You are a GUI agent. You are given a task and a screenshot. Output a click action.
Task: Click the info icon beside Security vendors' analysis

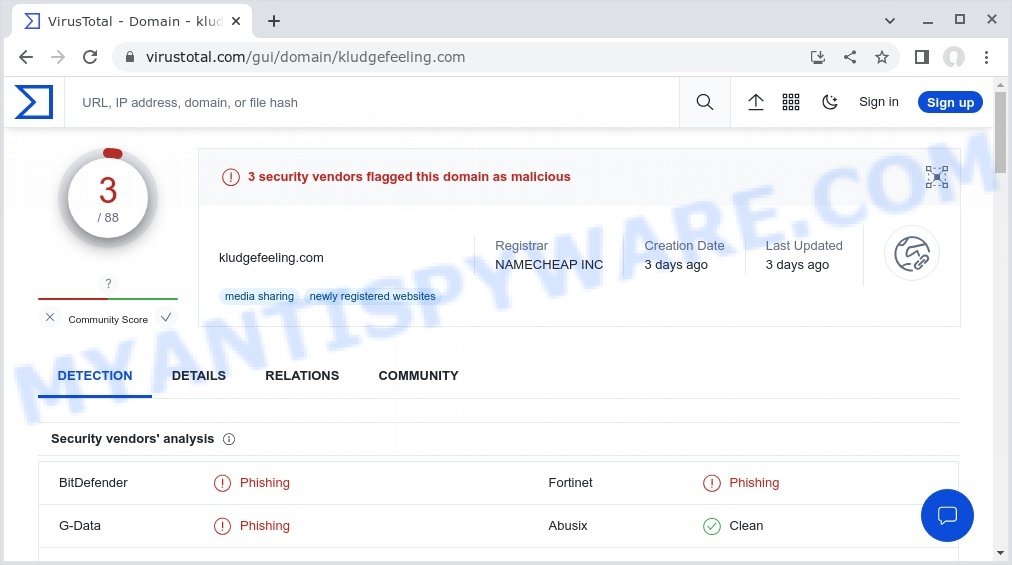[x=228, y=439]
